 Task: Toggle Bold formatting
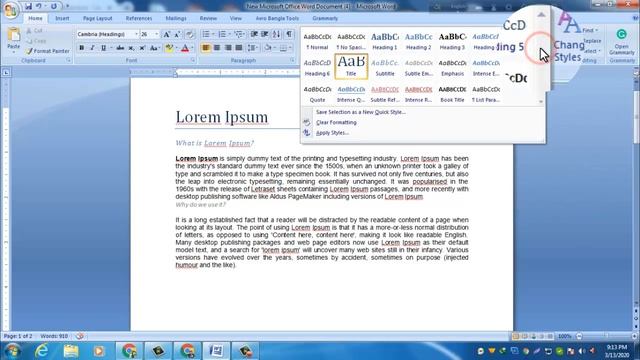[x=82, y=48]
